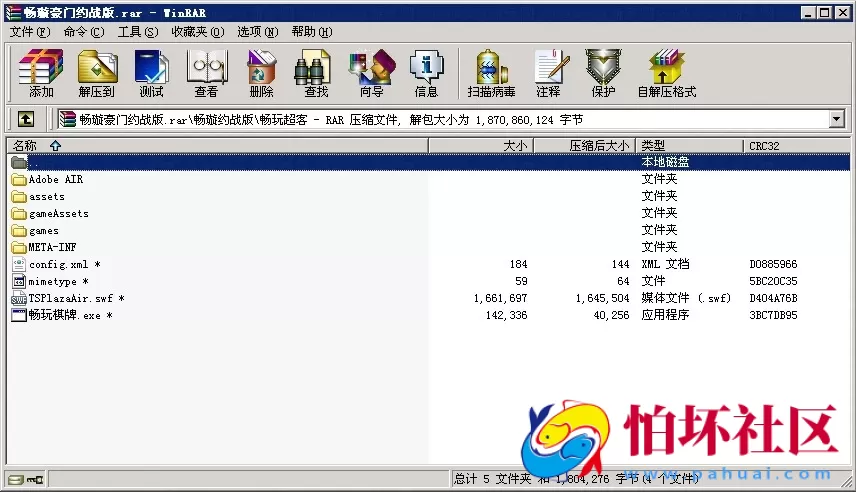Show archive 信息 (Info) icon
Screen dimensions: 856x492
point(426,73)
